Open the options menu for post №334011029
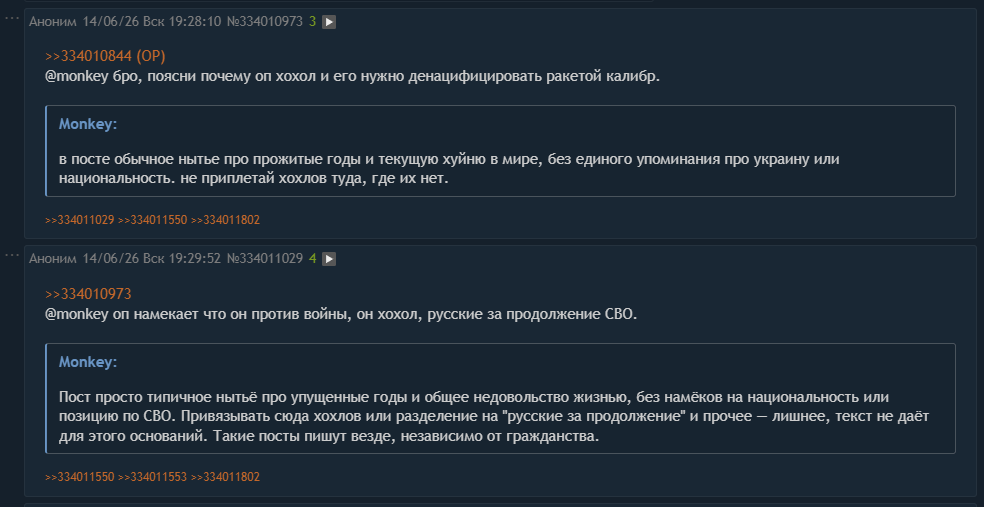 (12, 254)
